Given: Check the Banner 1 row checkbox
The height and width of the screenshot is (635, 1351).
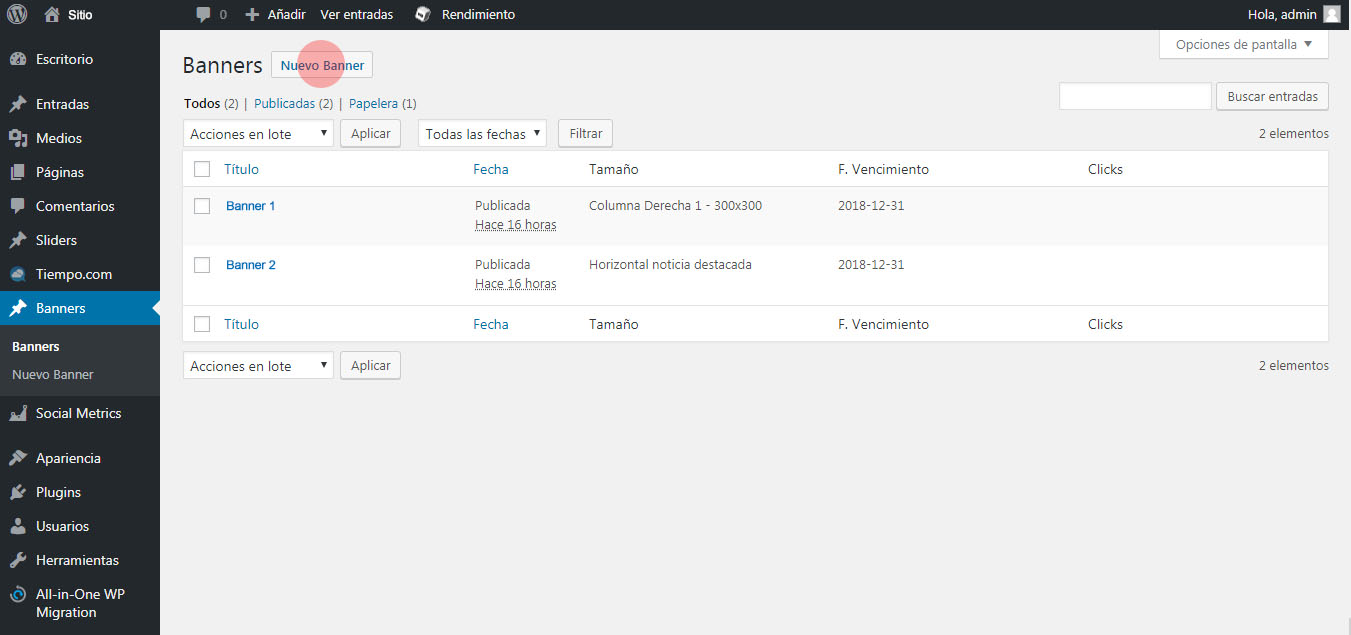Looking at the screenshot, I should click(202, 206).
